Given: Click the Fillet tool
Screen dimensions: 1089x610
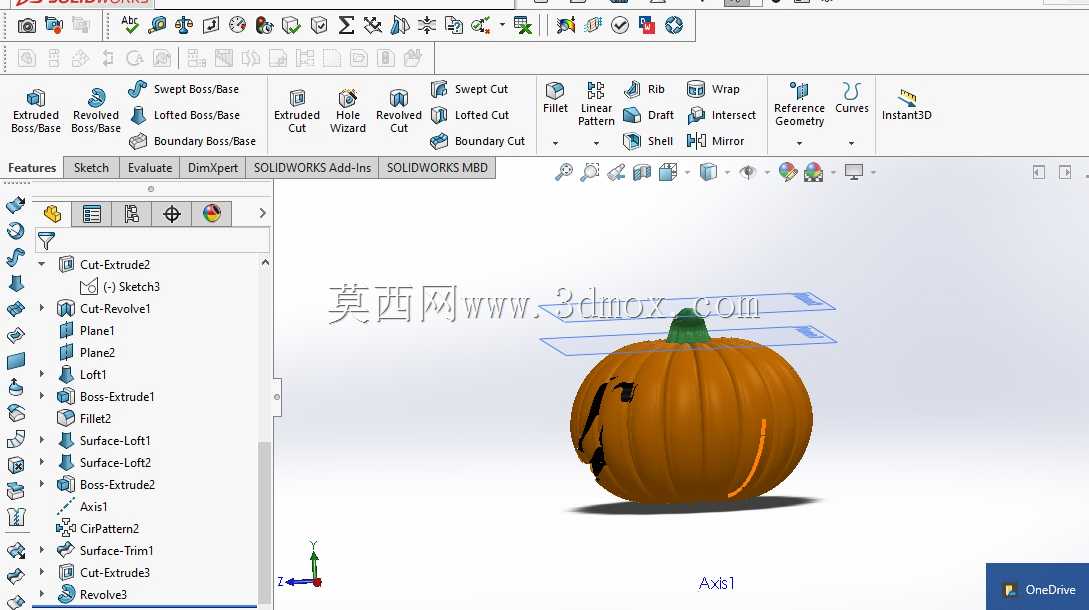Looking at the screenshot, I should 555,97.
